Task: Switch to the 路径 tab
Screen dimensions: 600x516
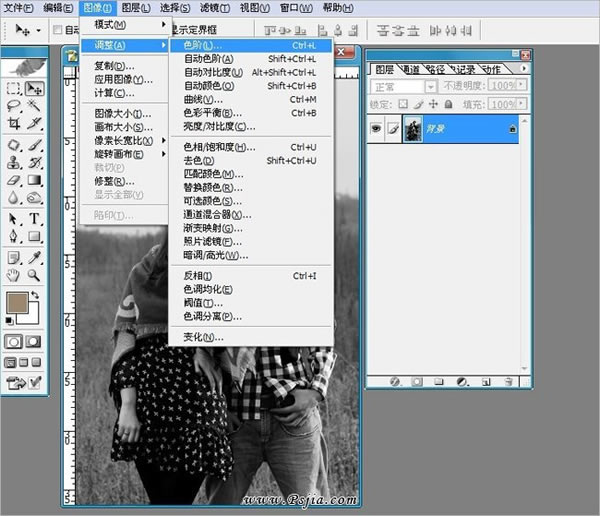Action: click(x=436, y=69)
